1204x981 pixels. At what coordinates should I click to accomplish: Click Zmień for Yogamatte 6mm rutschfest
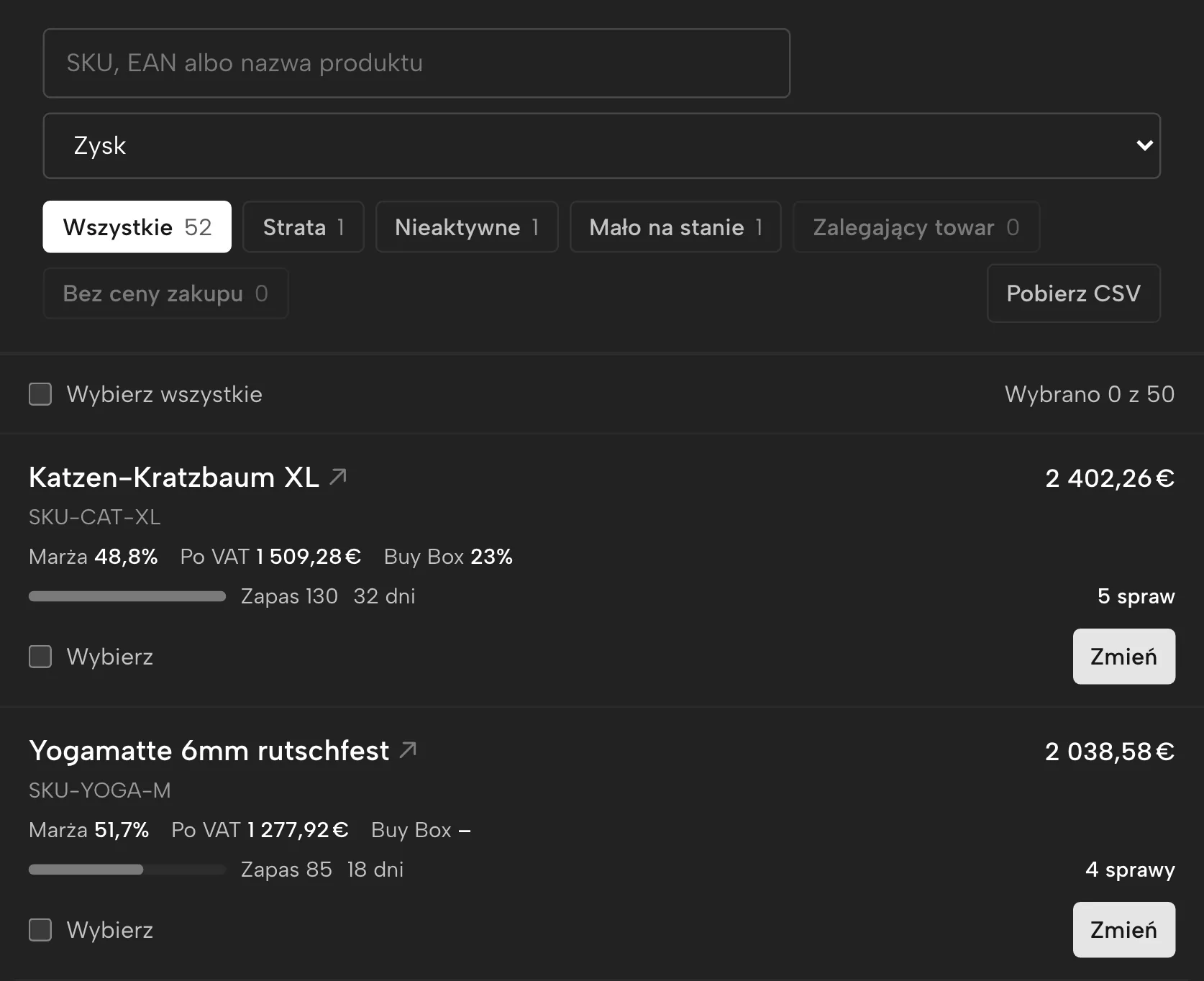(x=1124, y=930)
